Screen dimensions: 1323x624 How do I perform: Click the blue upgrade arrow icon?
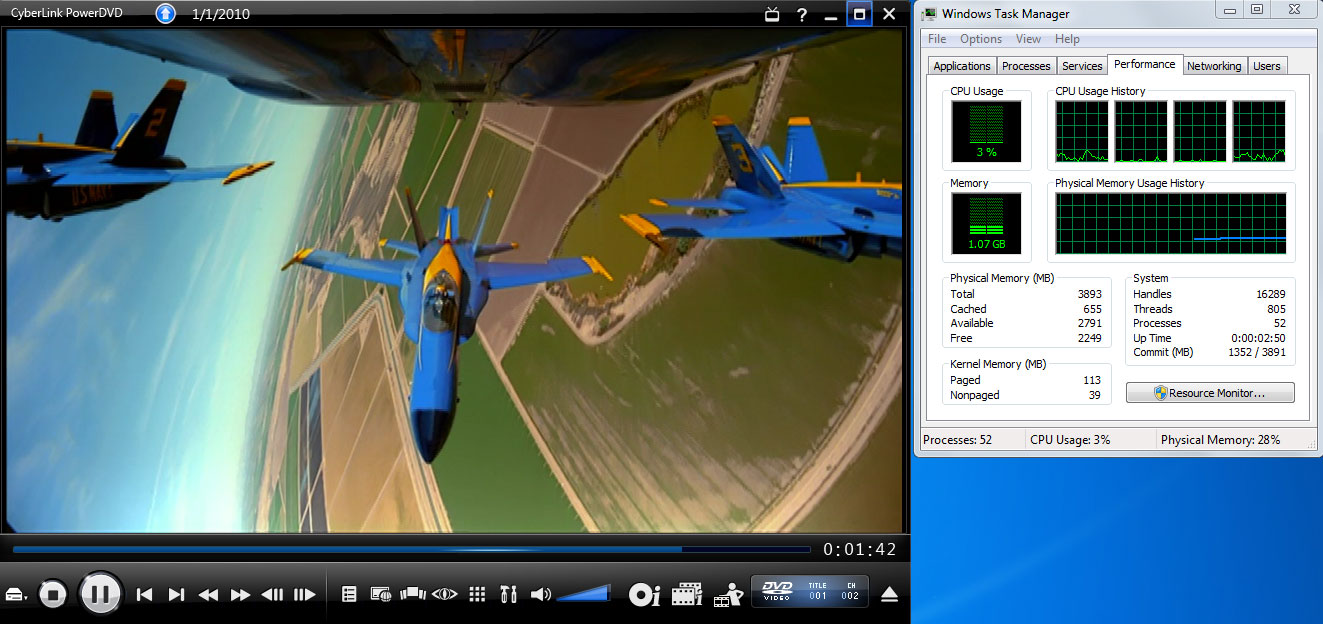(x=166, y=13)
